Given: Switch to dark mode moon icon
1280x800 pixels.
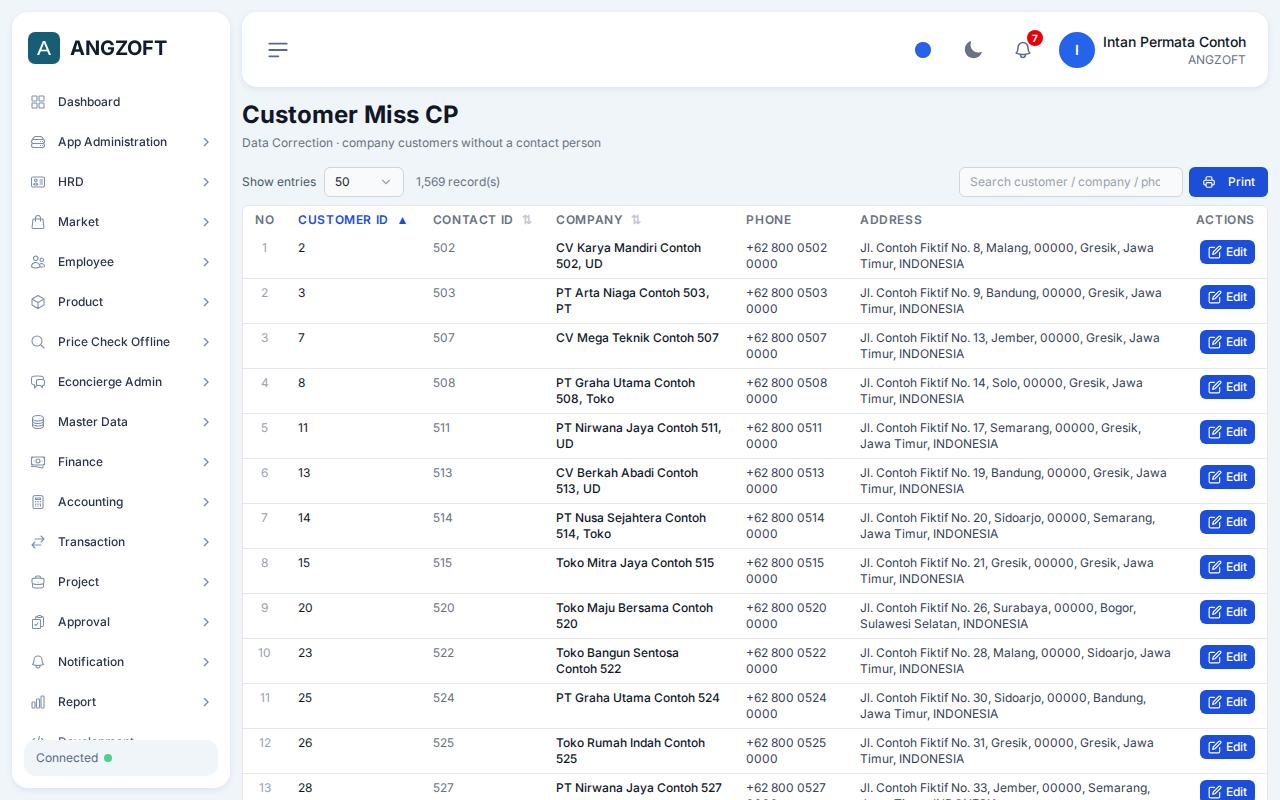Looking at the screenshot, I should [973, 50].
